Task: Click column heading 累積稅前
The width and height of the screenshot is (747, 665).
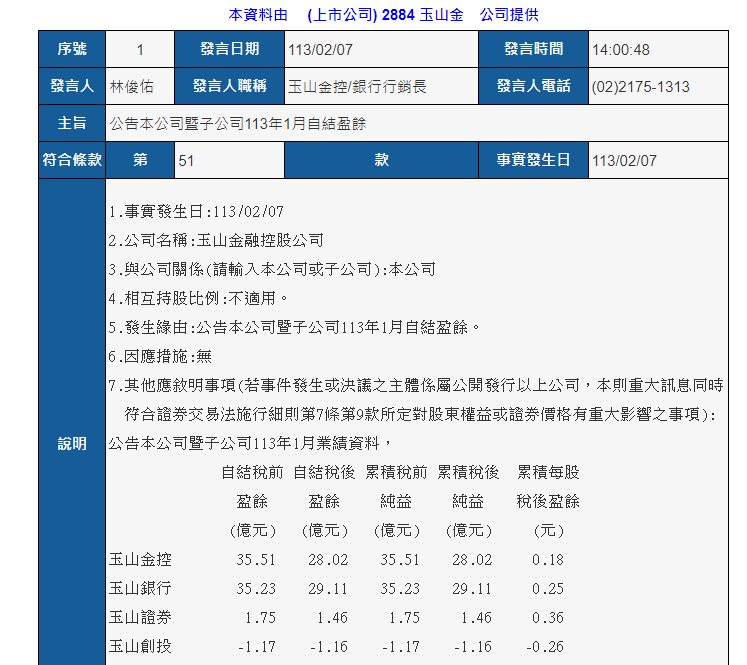Action: coord(396,473)
